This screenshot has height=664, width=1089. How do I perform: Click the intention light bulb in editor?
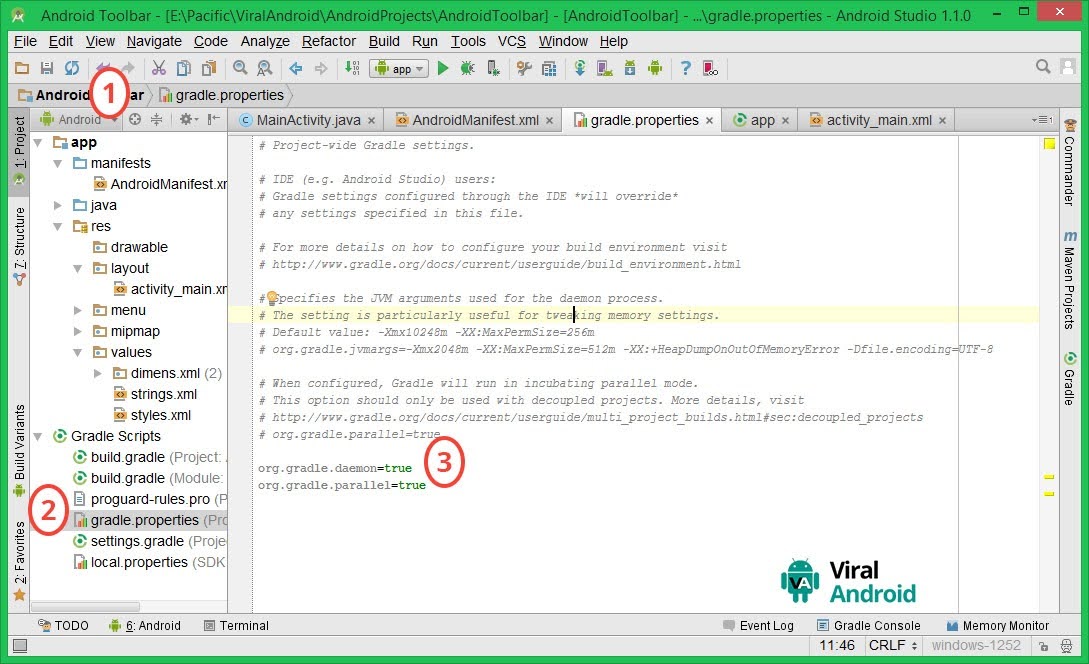pyautogui.click(x=272, y=297)
